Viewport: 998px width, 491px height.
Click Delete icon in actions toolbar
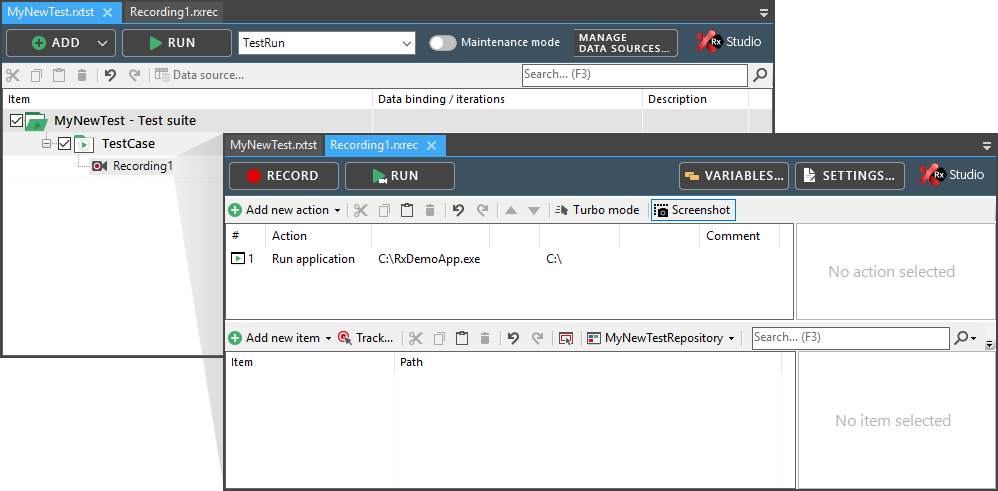tap(430, 210)
